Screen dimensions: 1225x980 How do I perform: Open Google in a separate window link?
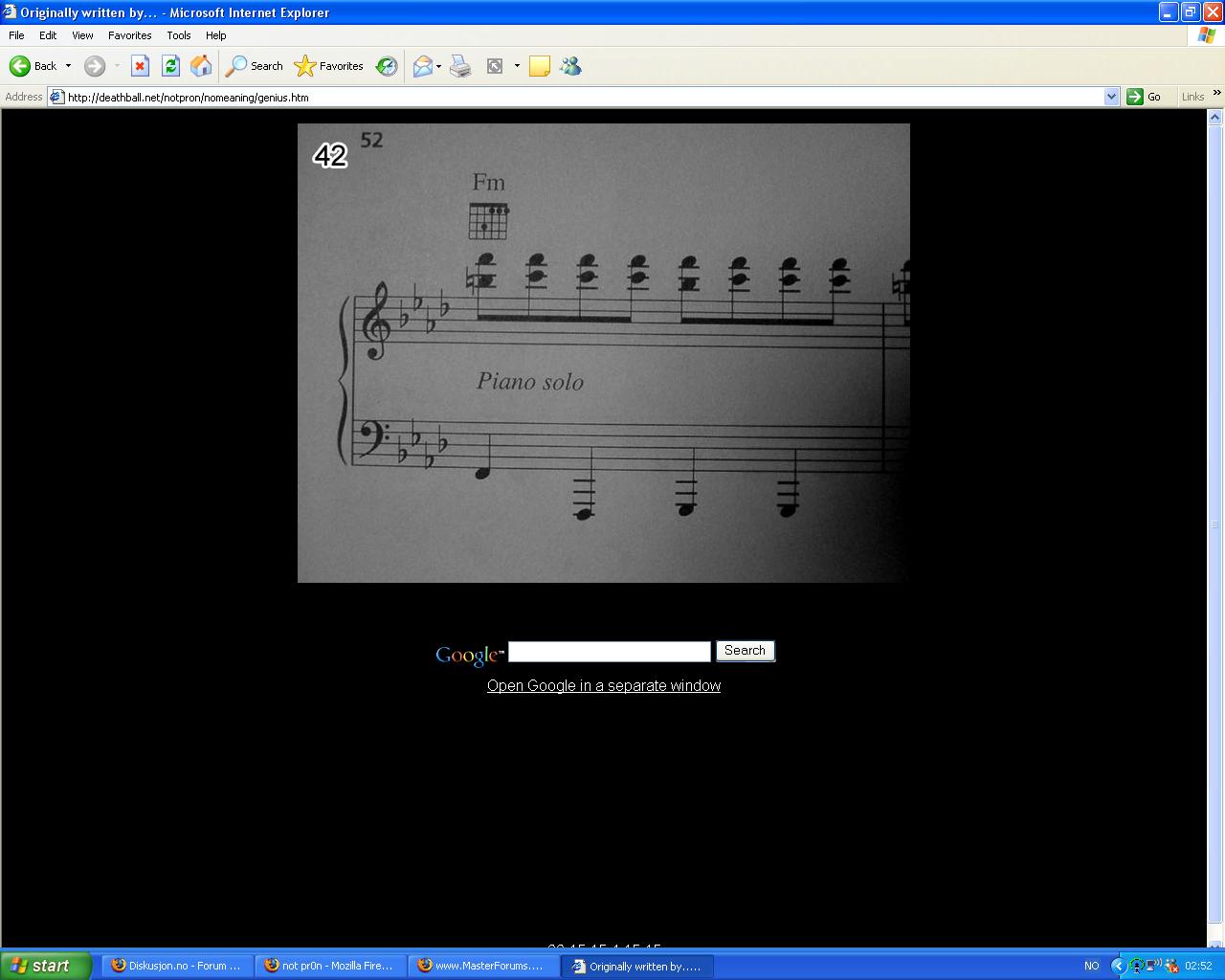pos(604,685)
